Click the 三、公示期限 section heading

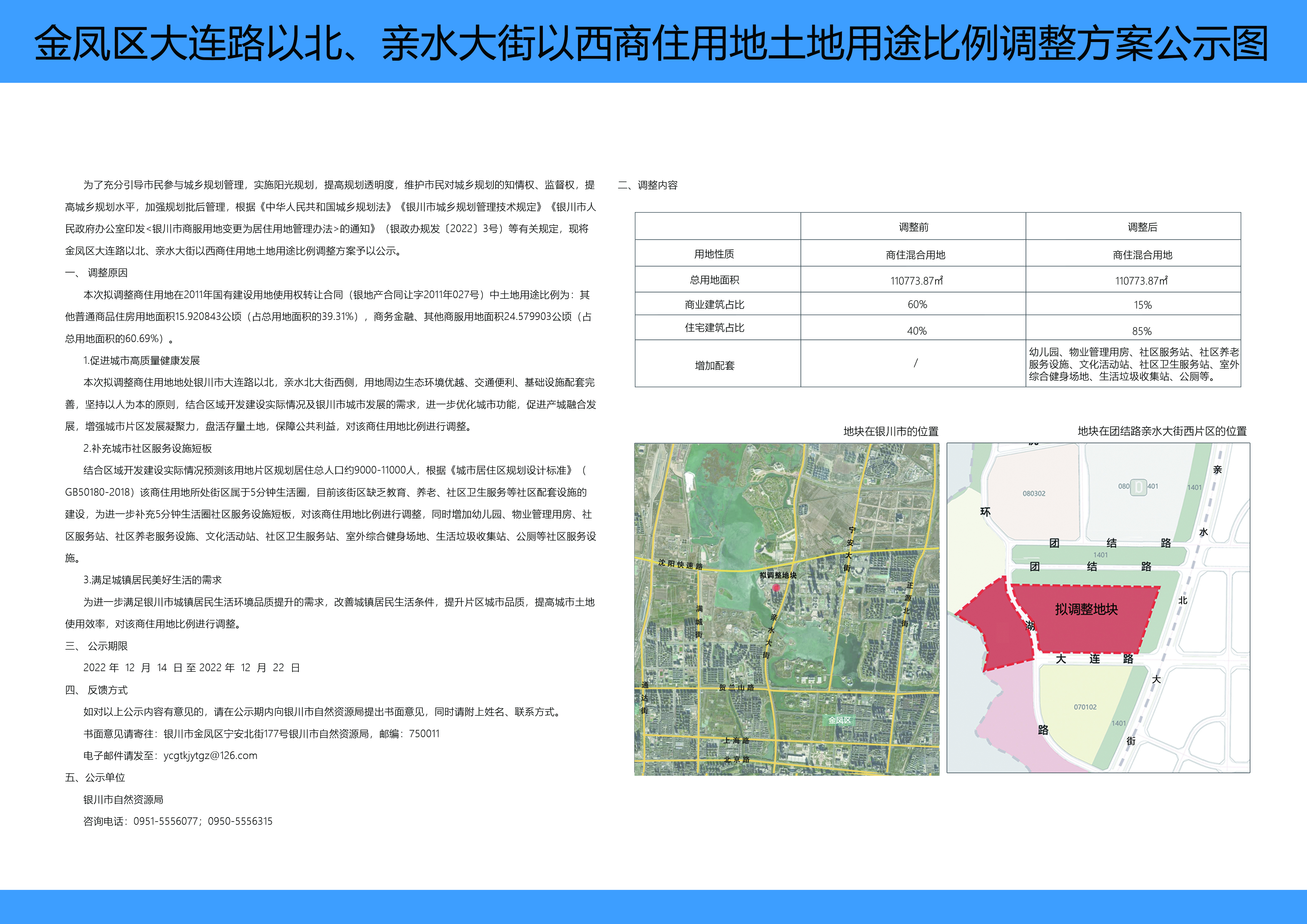click(96, 646)
